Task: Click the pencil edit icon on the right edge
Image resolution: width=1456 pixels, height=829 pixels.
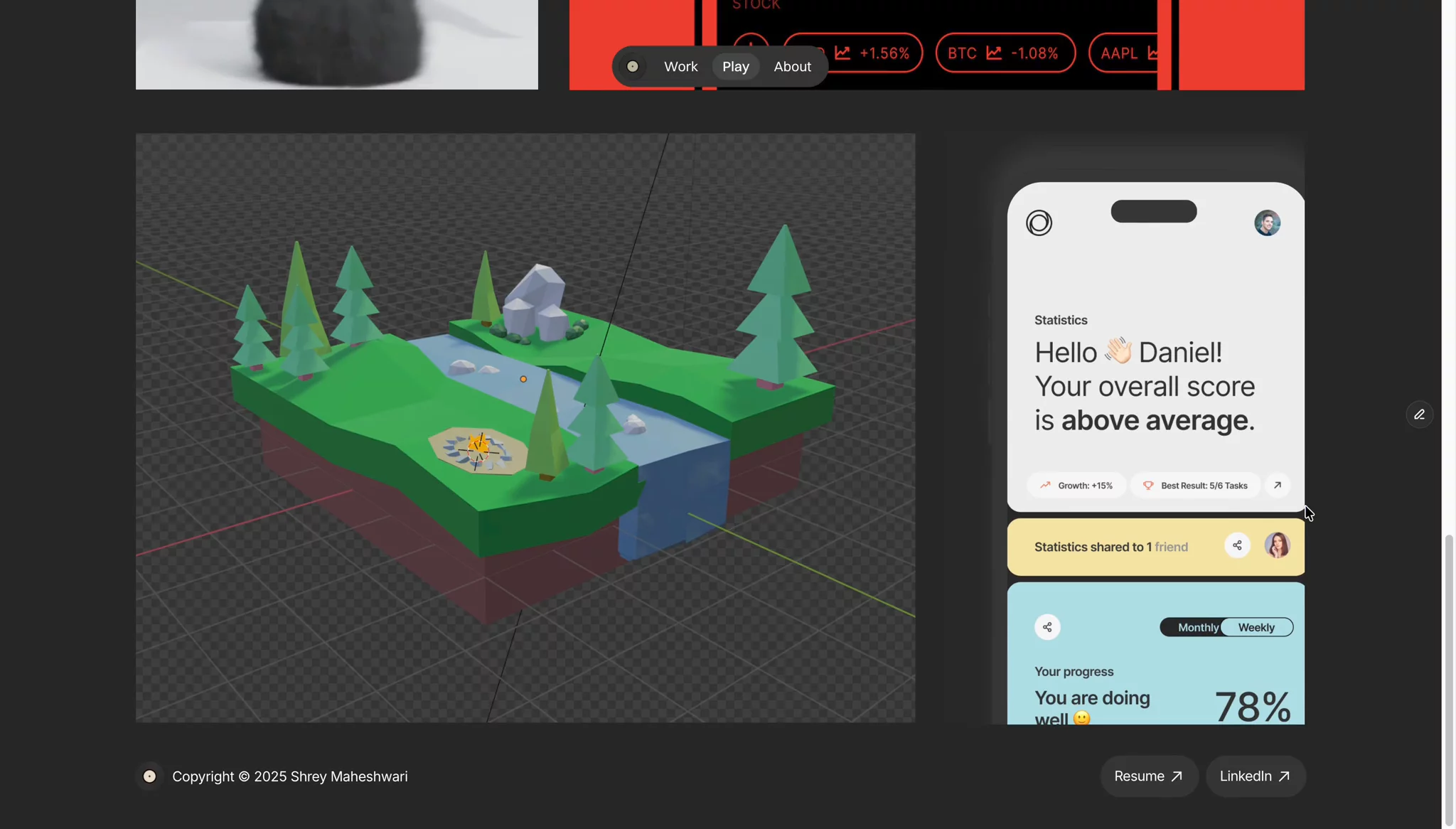Action: (x=1419, y=414)
